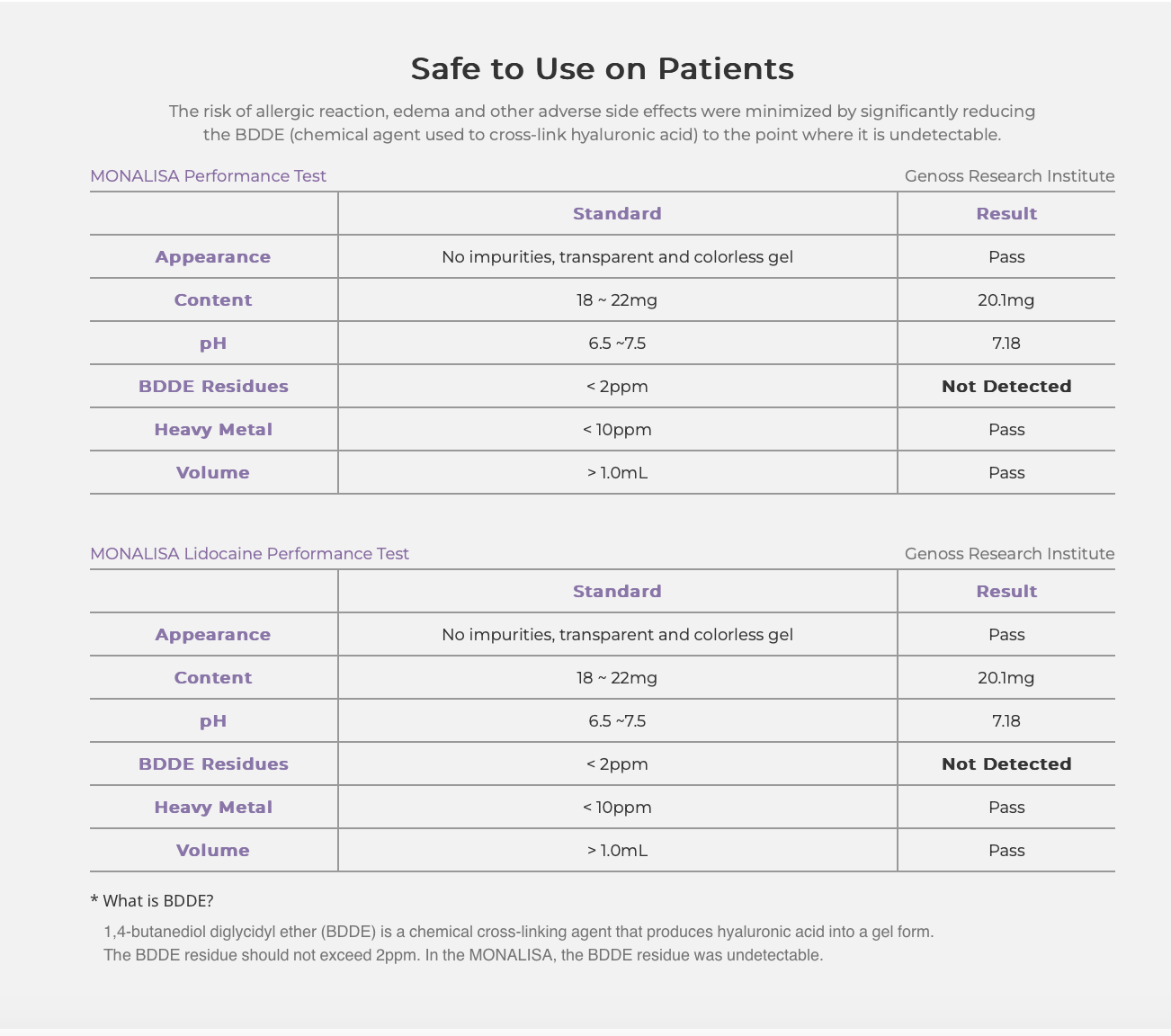The image size is (1171, 1036).
Task: Click the Standard column header in Lidocaine table
Action: (617, 592)
